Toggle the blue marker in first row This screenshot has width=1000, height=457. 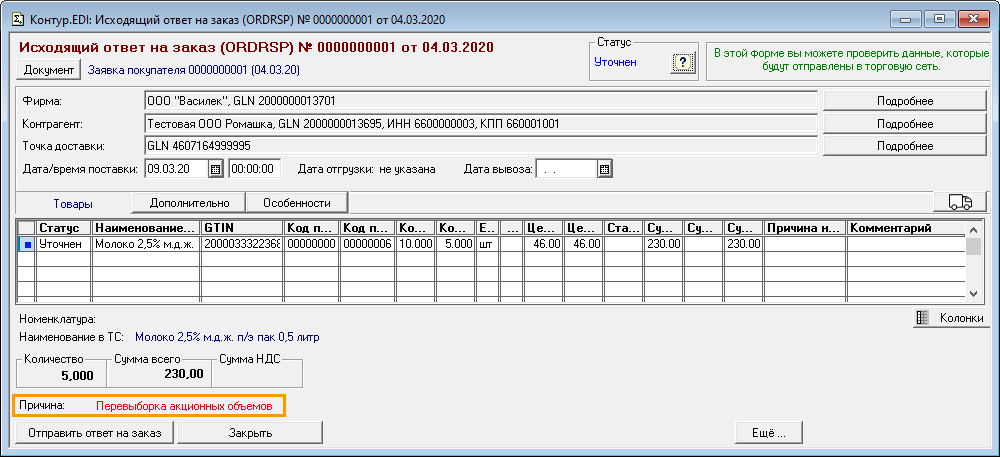[27, 243]
